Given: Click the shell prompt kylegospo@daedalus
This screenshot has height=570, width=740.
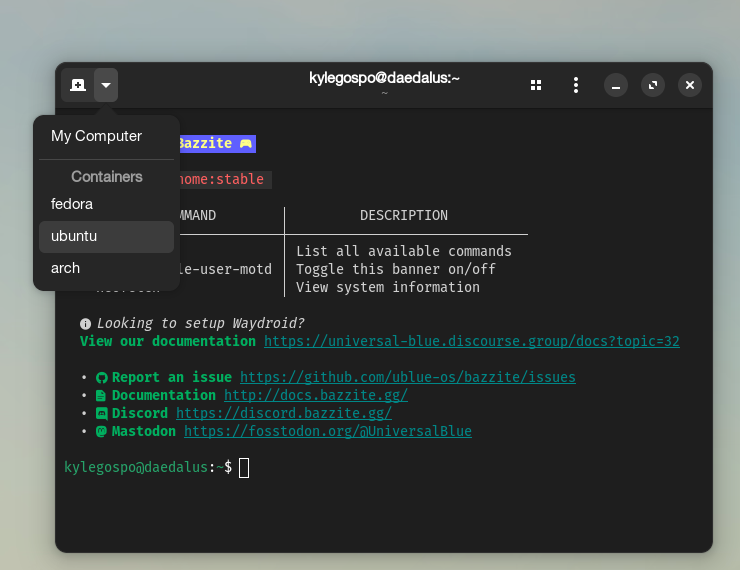Looking at the screenshot, I should [136, 467].
